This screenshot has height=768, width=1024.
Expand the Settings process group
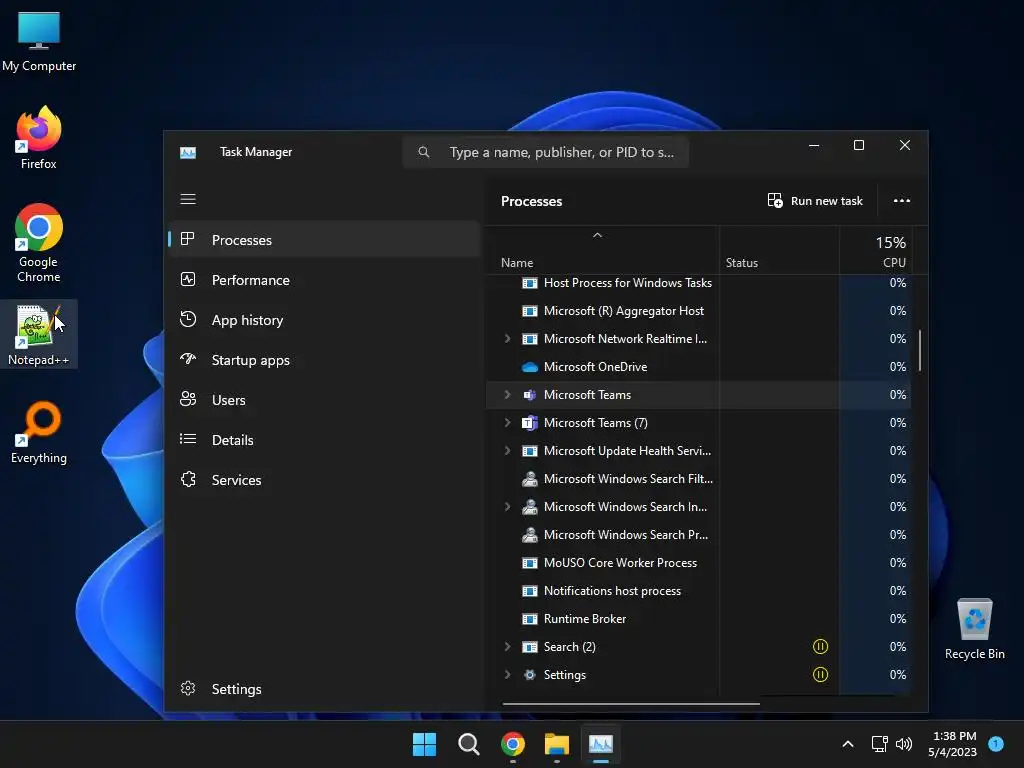[507, 675]
